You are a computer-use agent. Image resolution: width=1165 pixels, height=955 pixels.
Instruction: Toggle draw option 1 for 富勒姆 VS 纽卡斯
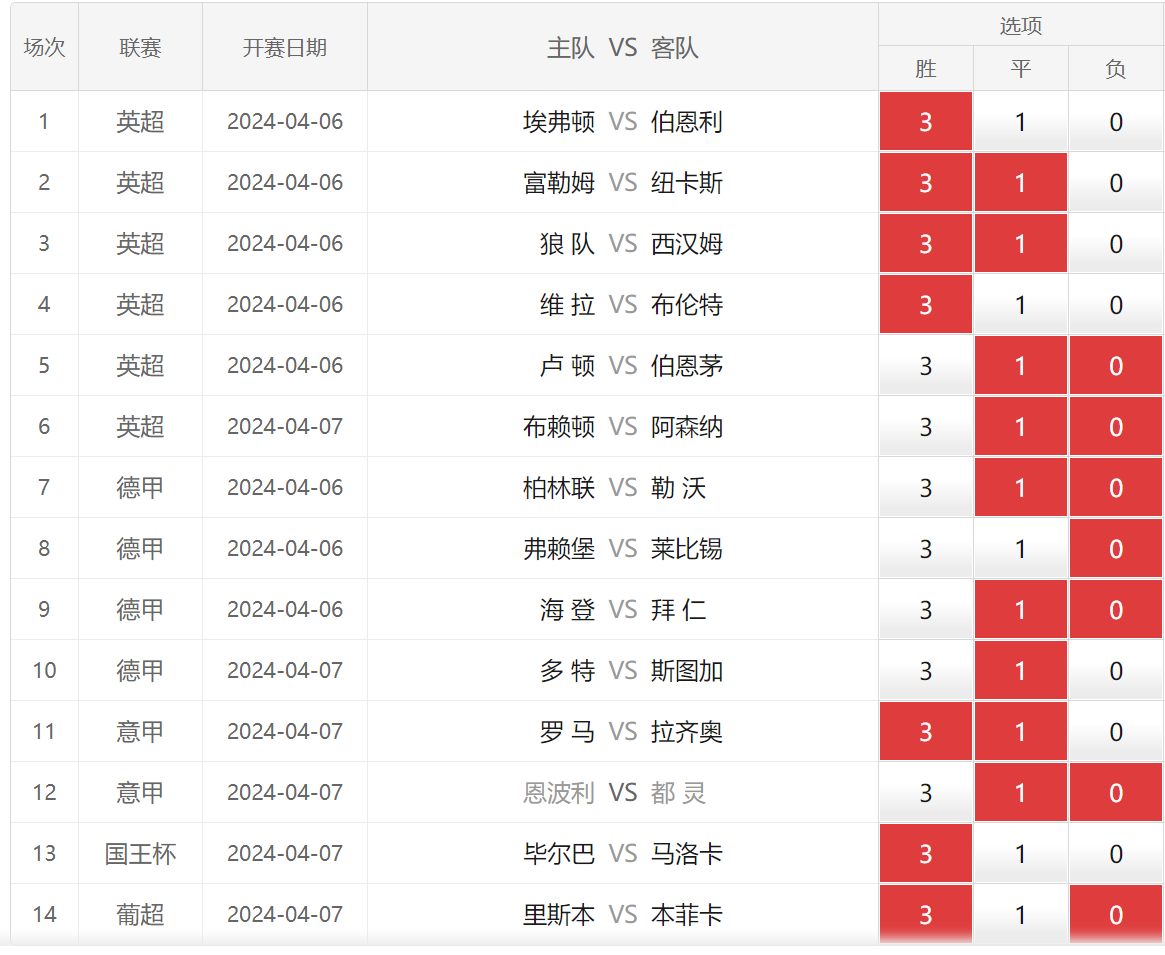[x=1020, y=182]
